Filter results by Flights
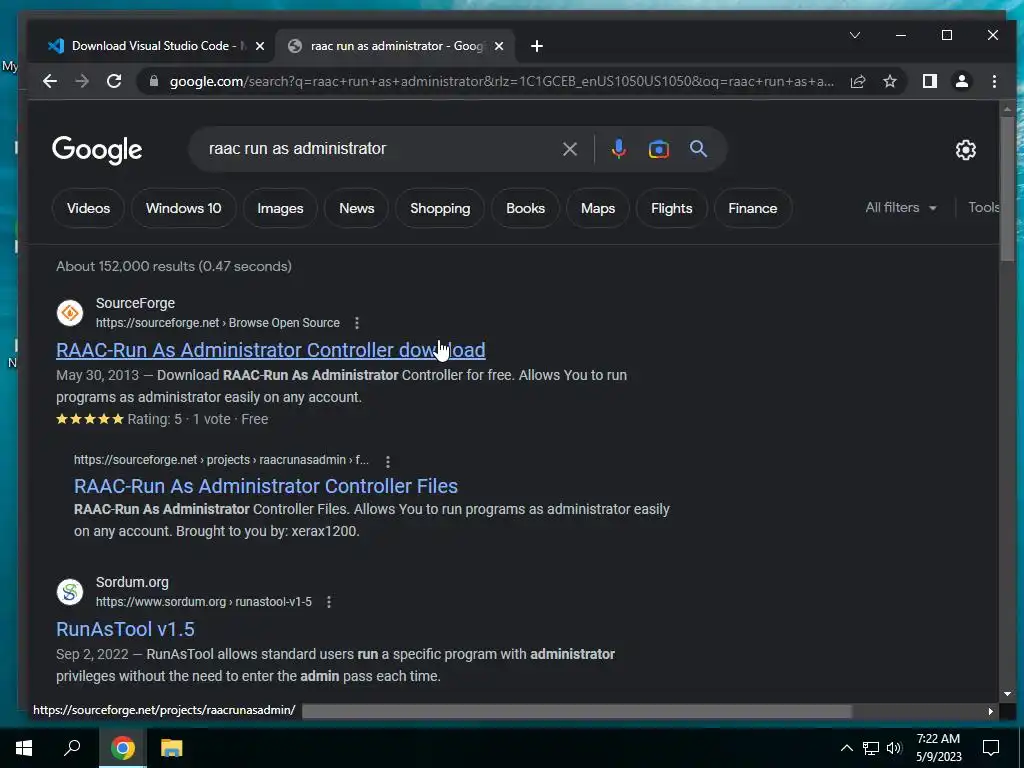 pyautogui.click(x=671, y=208)
